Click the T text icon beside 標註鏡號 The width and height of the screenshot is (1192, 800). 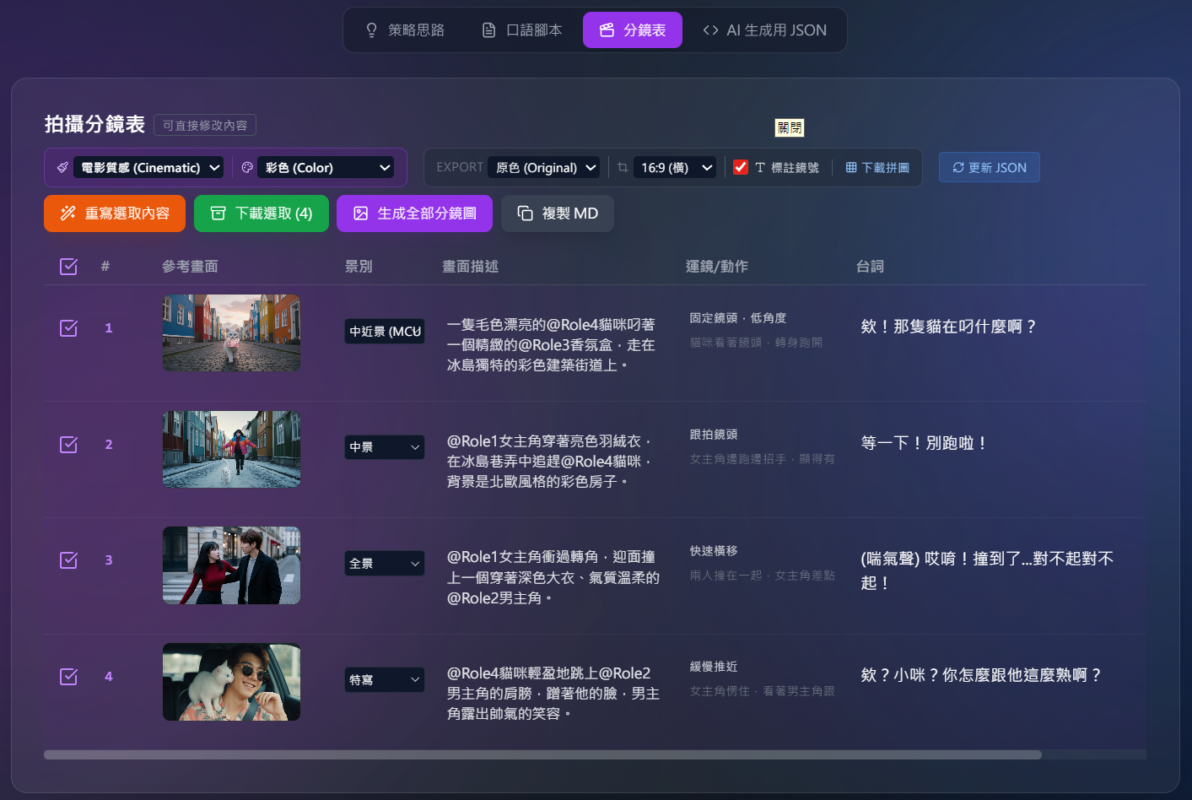pos(760,168)
